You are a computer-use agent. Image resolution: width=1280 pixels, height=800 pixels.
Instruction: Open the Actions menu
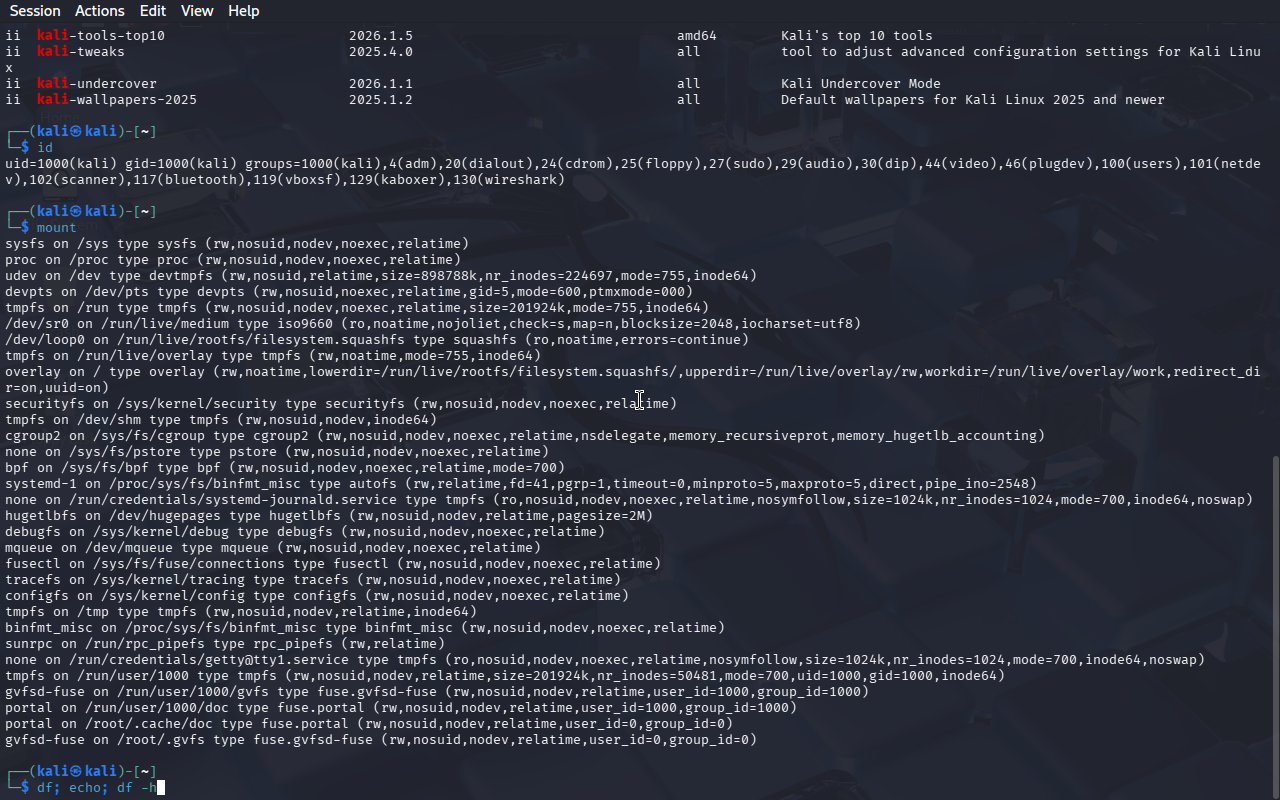100,11
